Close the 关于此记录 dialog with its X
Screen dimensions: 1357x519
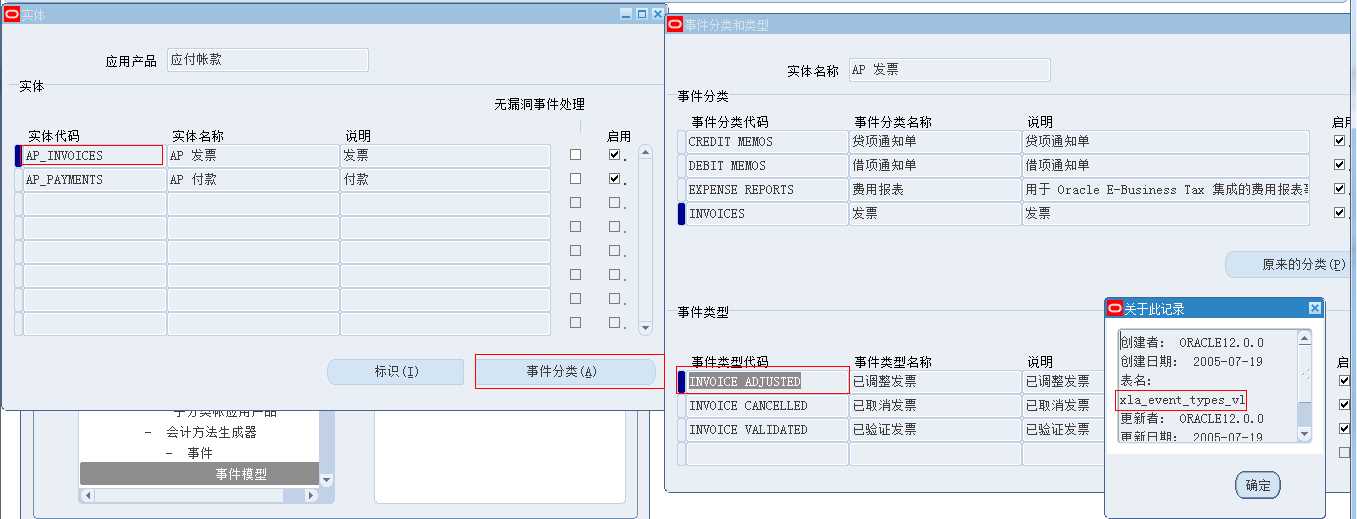click(x=1314, y=308)
